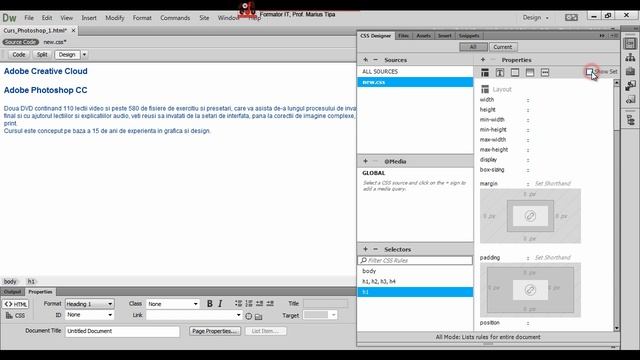Click the Text category icon in Properties

click(500, 73)
